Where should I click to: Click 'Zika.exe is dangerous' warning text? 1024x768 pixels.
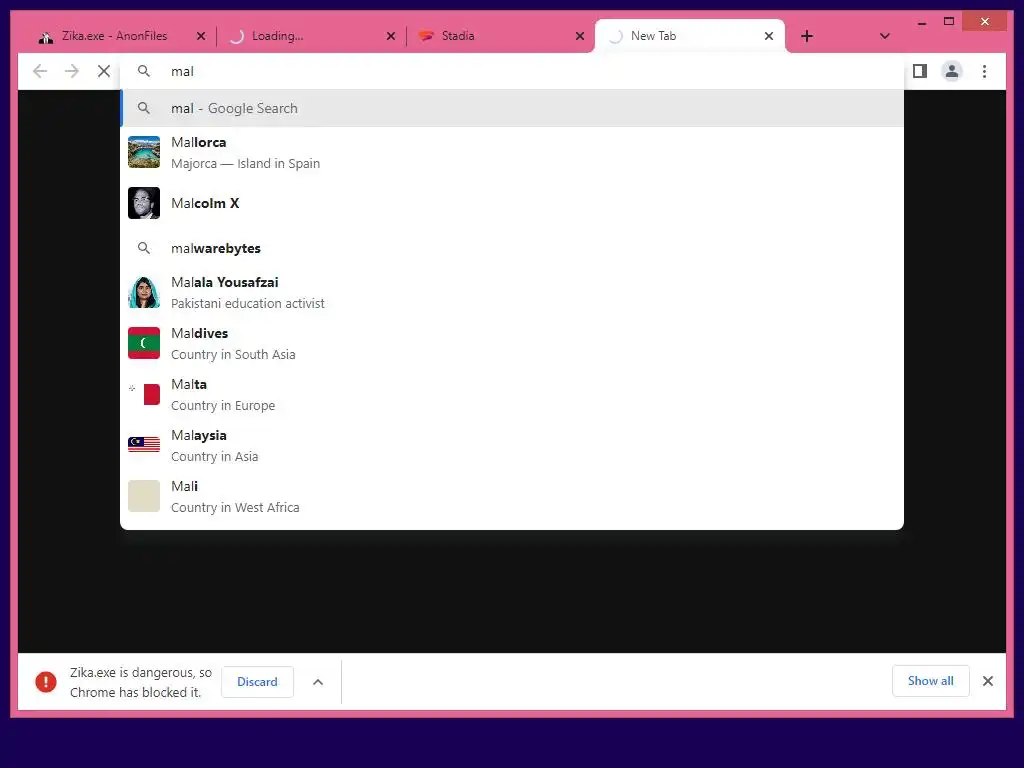(141, 682)
